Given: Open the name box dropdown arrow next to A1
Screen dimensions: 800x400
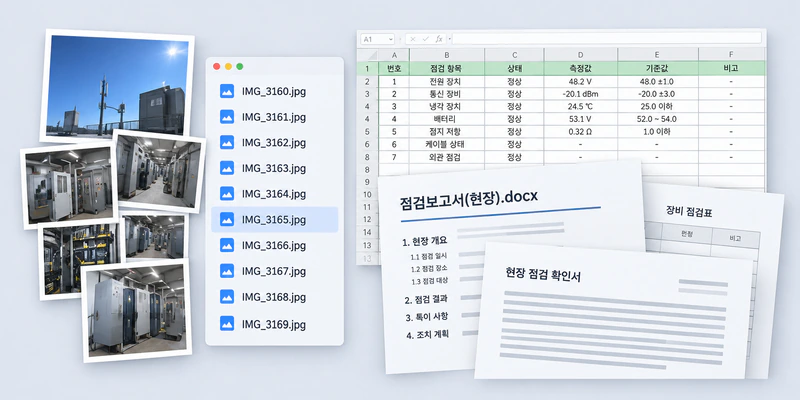Looking at the screenshot, I should click(391, 39).
